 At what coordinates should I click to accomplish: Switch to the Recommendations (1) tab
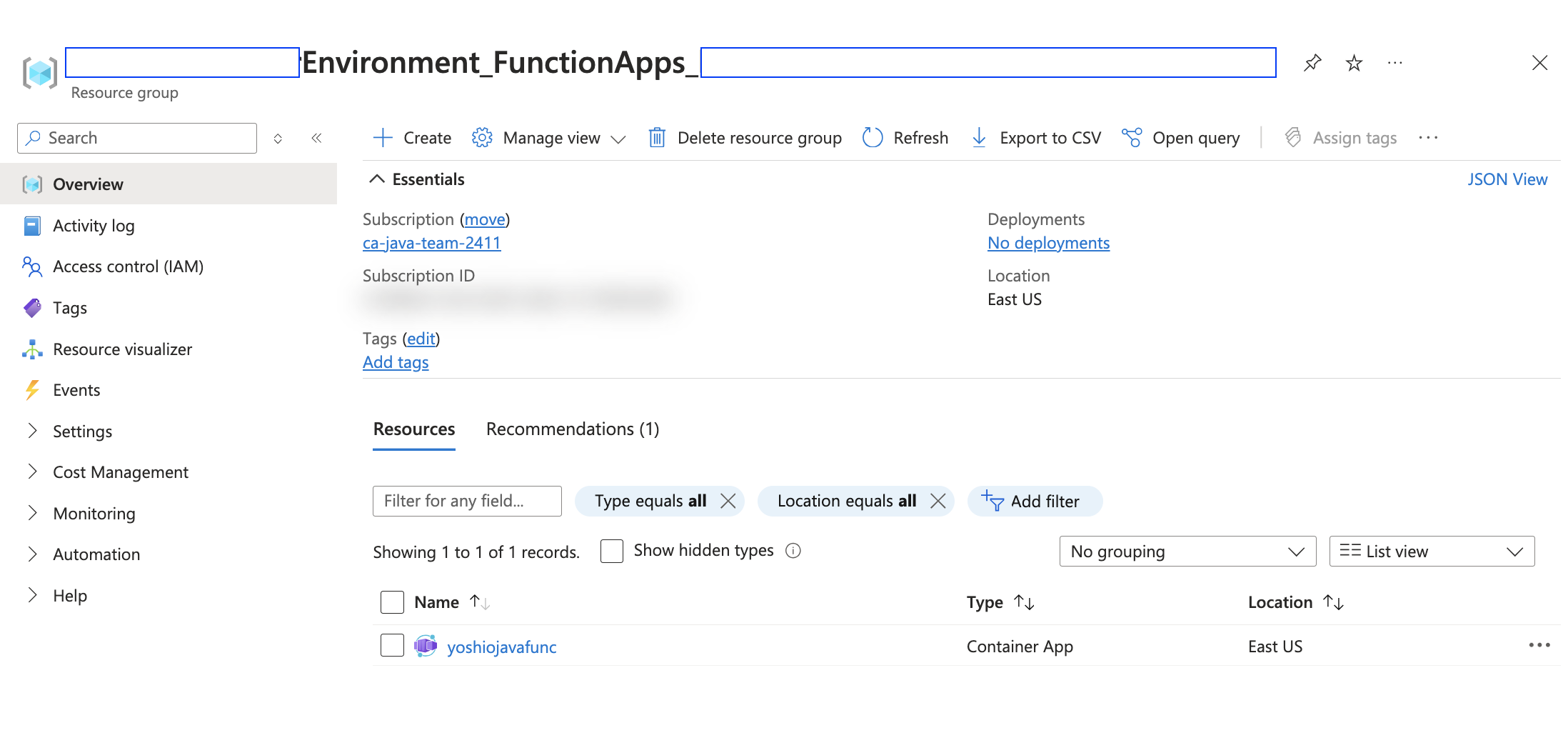tap(573, 429)
